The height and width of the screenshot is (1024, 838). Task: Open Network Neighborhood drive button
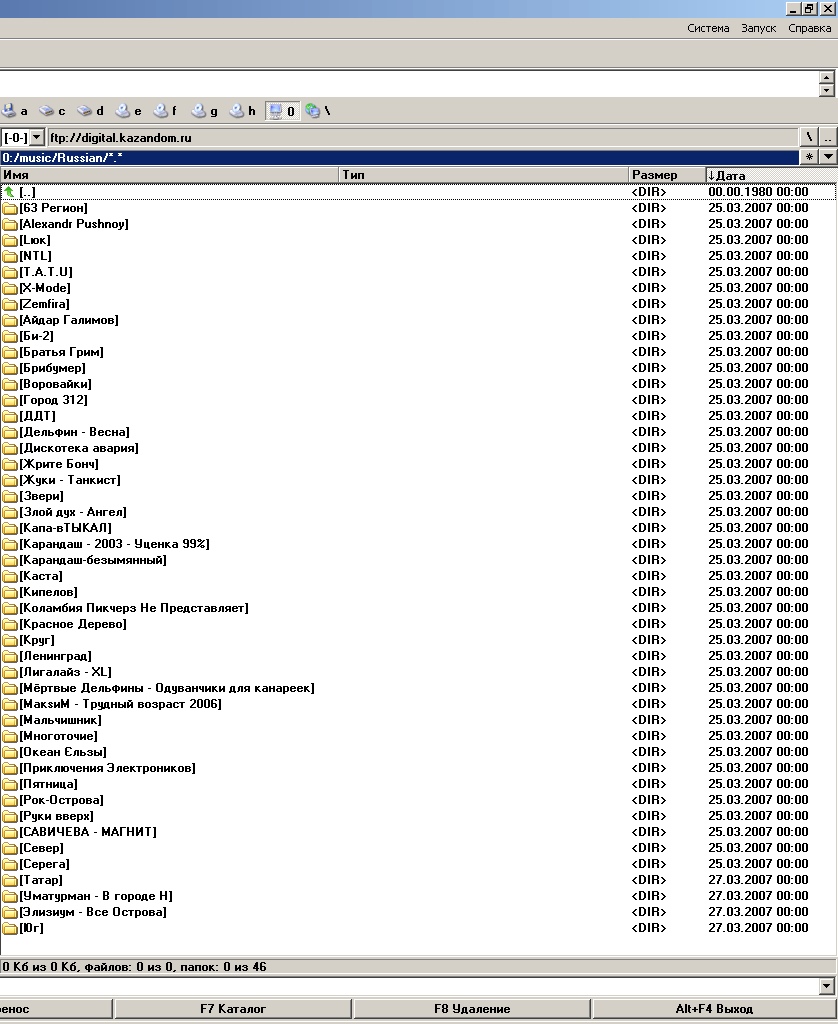317,111
